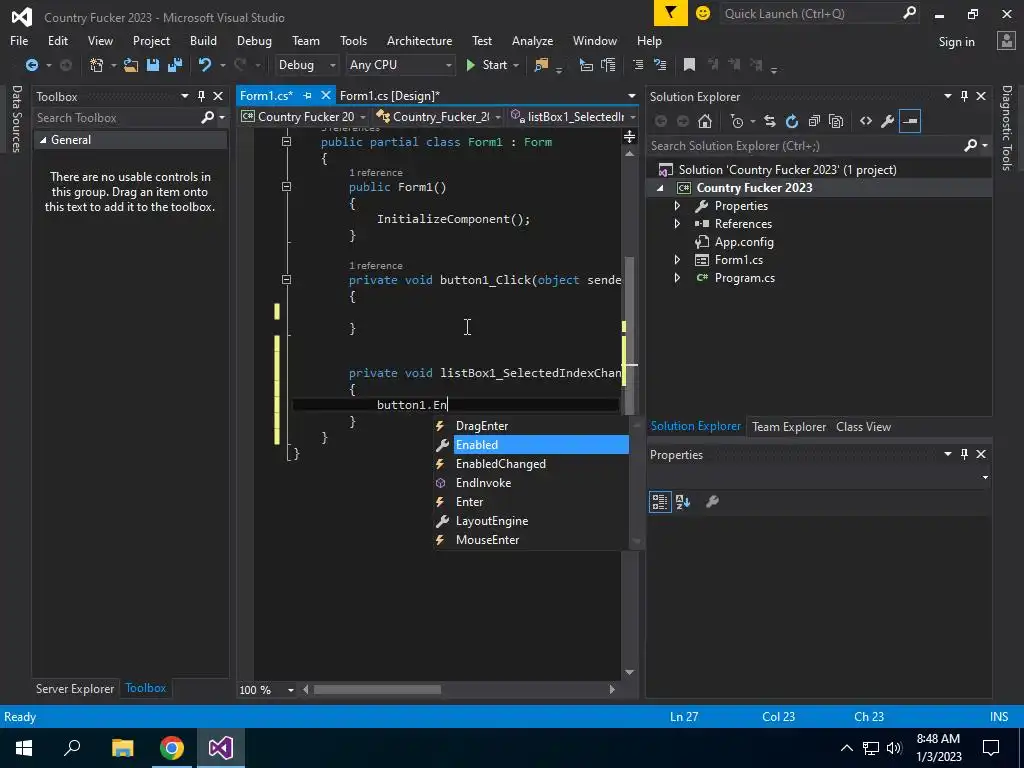This screenshot has height=768, width=1024.
Task: Toggle bookmark with the Bookmark icon
Action: [689, 65]
